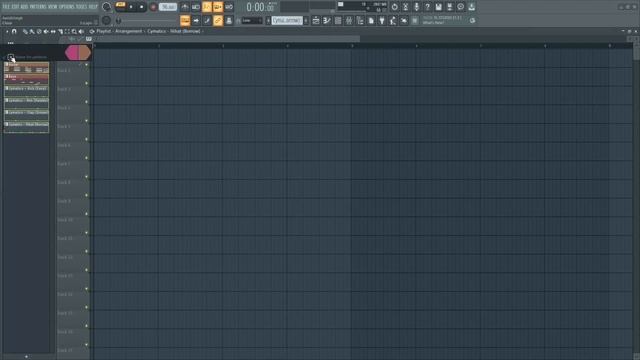Toggle the loop recording button
Image resolution: width=640 pixels, height=360 pixels.
(229, 7)
